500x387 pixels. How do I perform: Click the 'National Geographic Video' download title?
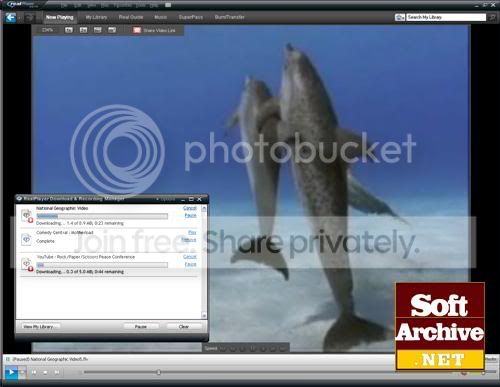(x=62, y=208)
